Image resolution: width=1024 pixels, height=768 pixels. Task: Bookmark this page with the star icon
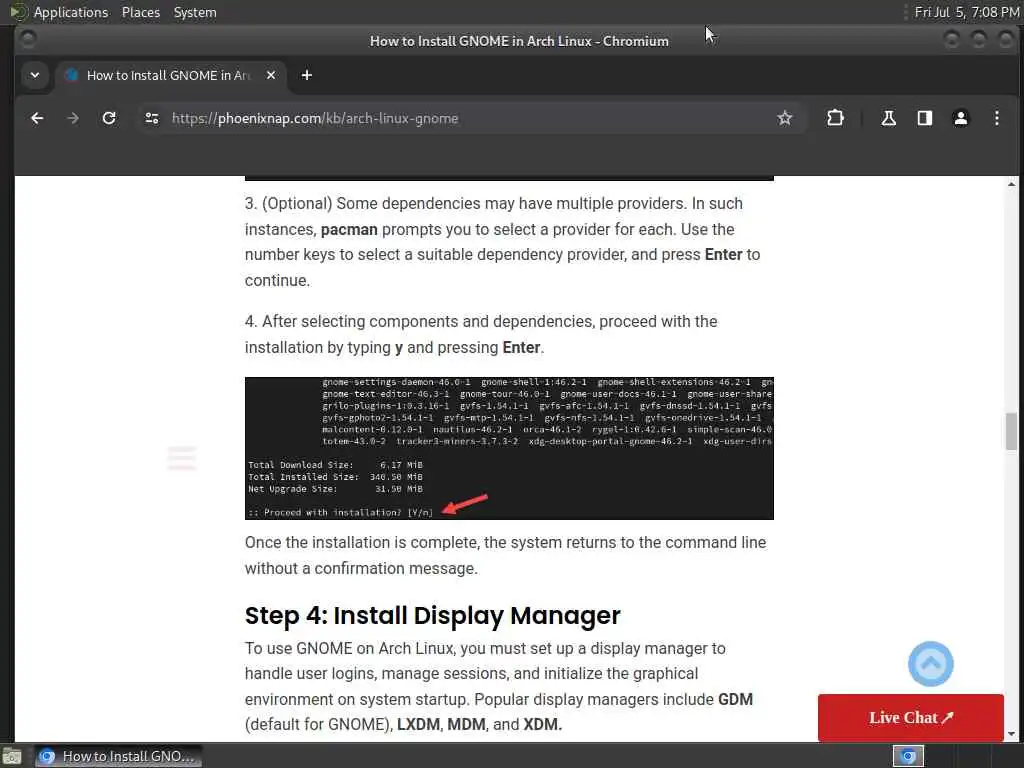(x=784, y=118)
